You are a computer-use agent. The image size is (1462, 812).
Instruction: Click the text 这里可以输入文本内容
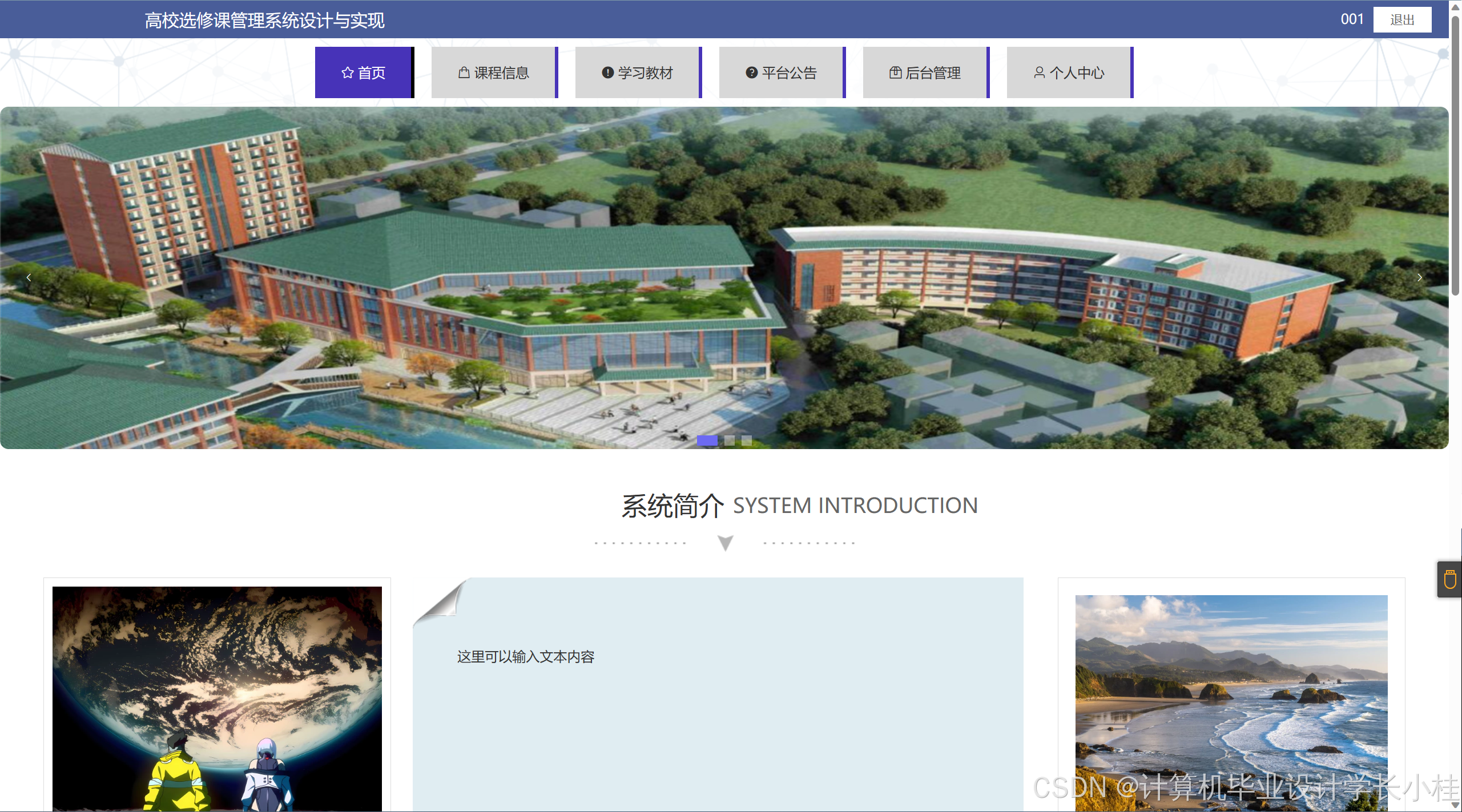pyautogui.click(x=526, y=657)
